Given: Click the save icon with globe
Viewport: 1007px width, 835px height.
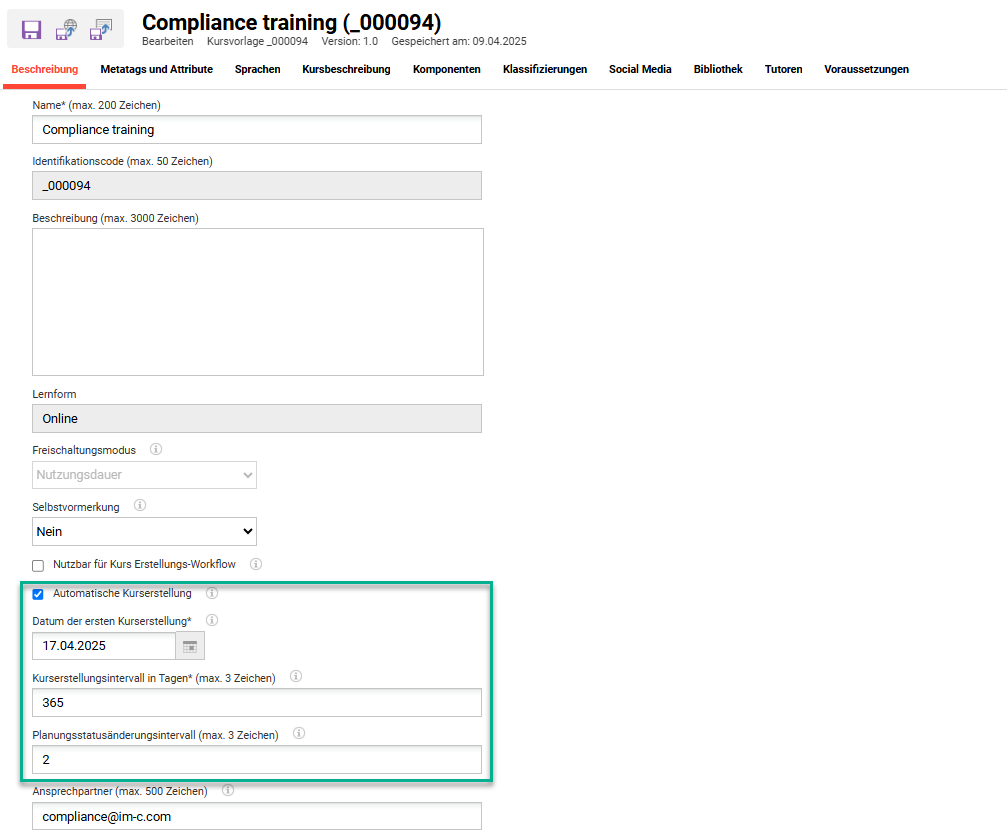Looking at the screenshot, I should coord(66,29).
